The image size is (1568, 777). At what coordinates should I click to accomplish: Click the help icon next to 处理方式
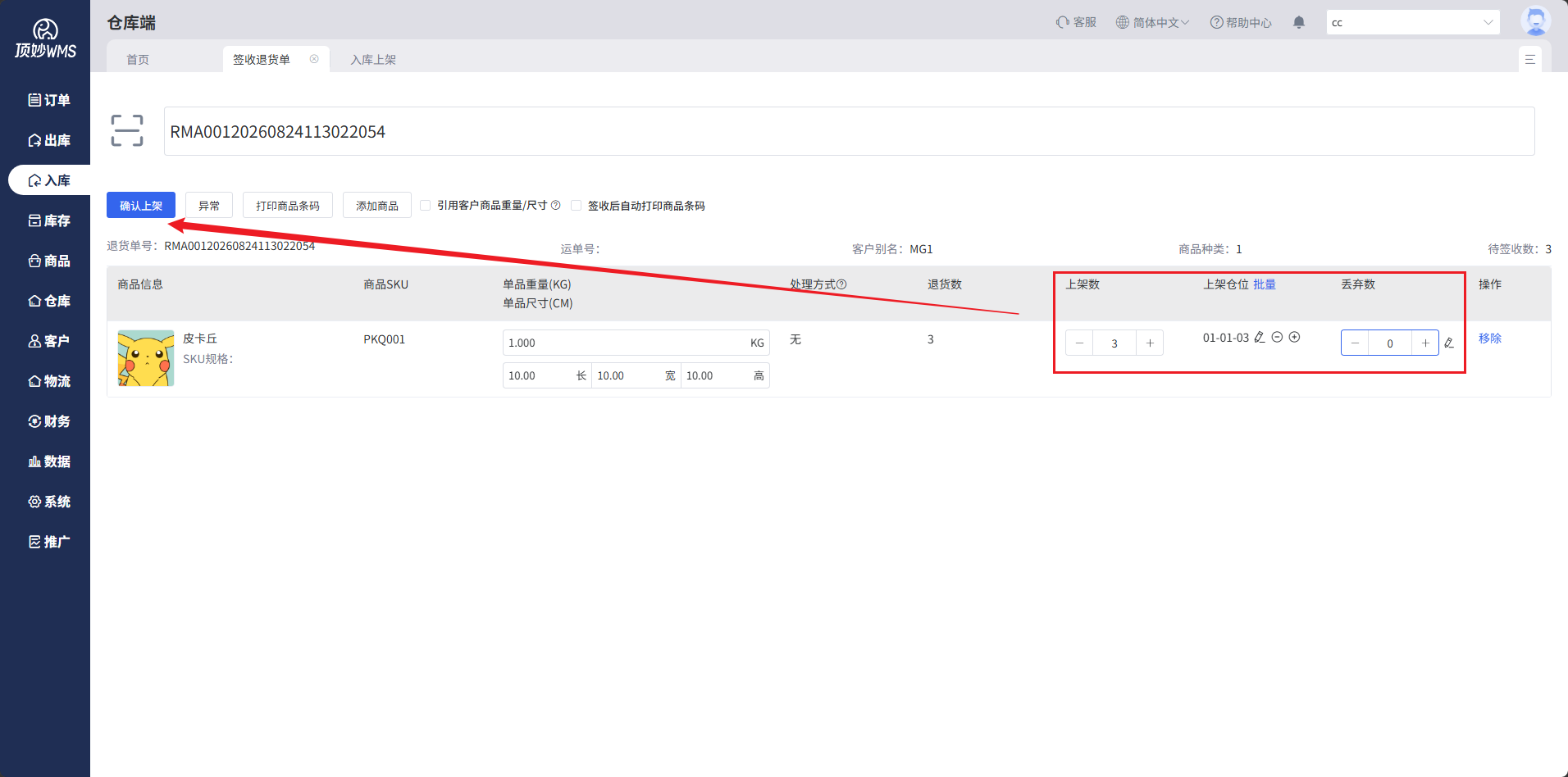click(841, 284)
